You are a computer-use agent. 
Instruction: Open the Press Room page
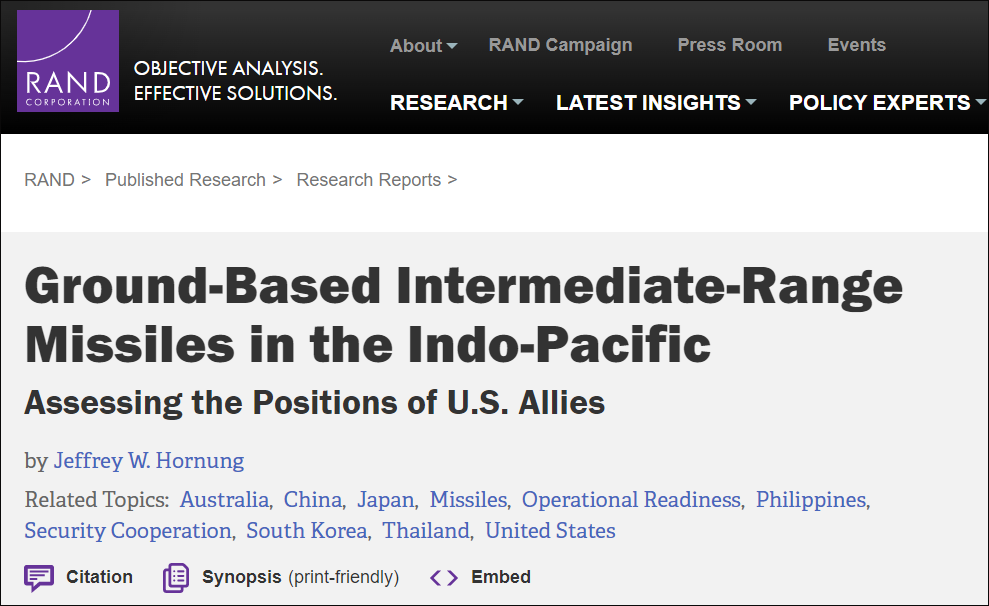729,45
